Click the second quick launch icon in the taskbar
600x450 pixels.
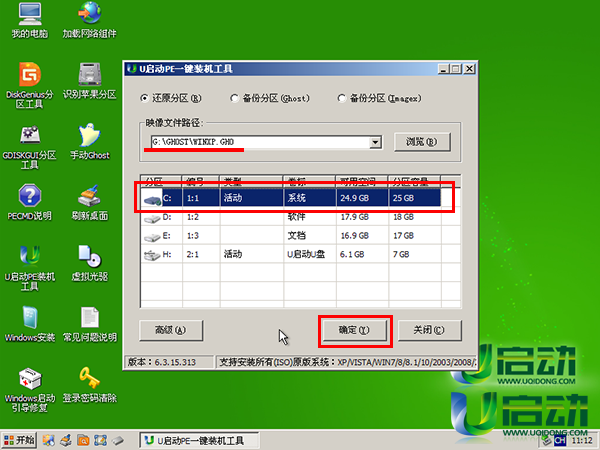point(65,440)
